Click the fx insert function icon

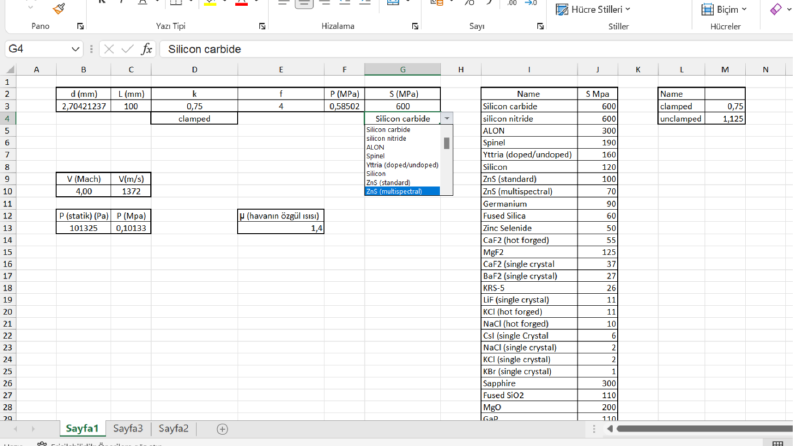[147, 49]
